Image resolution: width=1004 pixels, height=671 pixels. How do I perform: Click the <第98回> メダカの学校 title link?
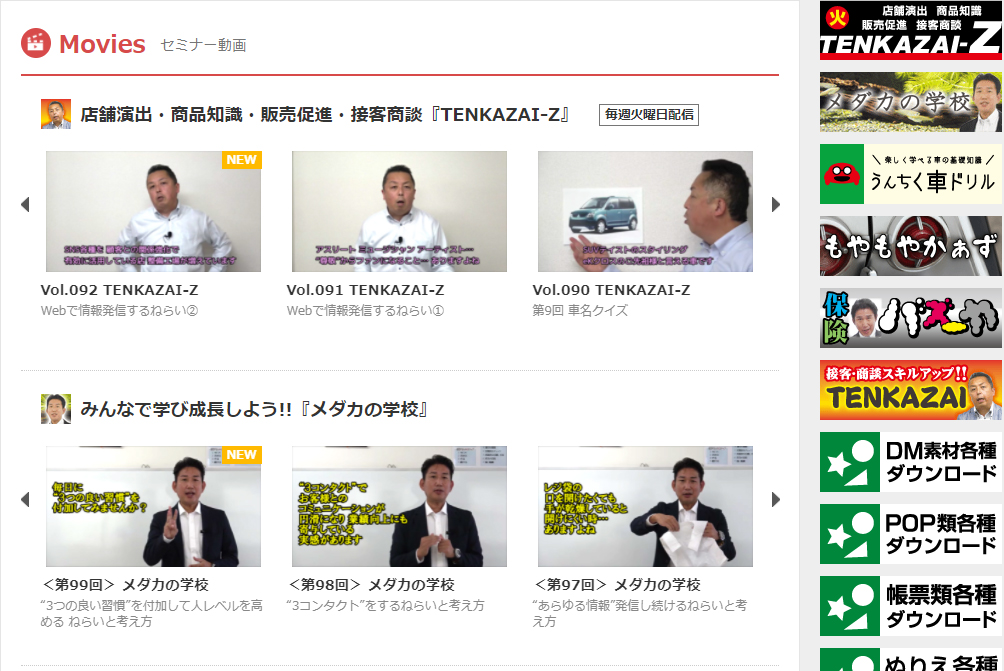pos(371,585)
